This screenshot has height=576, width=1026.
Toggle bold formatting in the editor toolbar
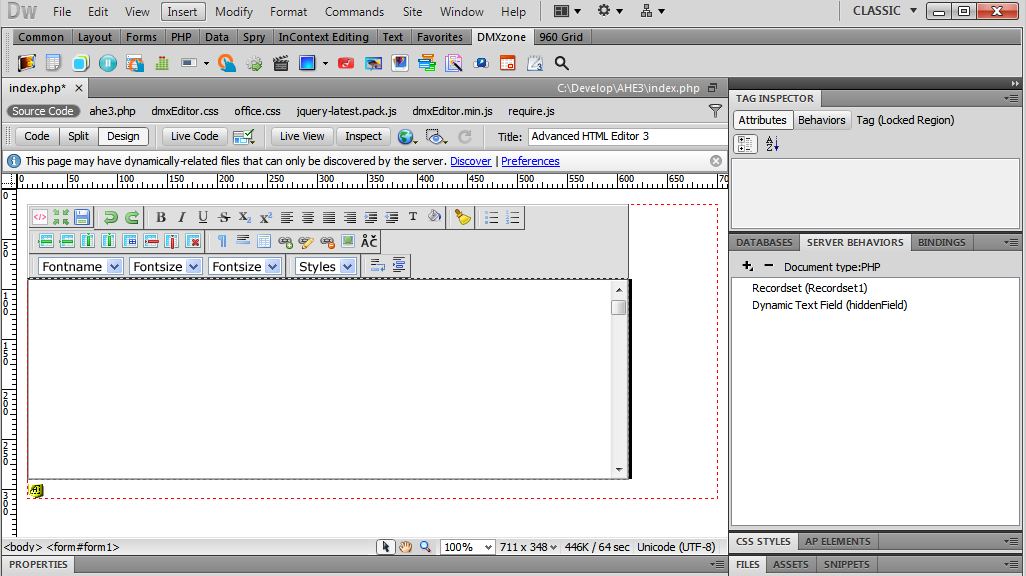pos(160,217)
